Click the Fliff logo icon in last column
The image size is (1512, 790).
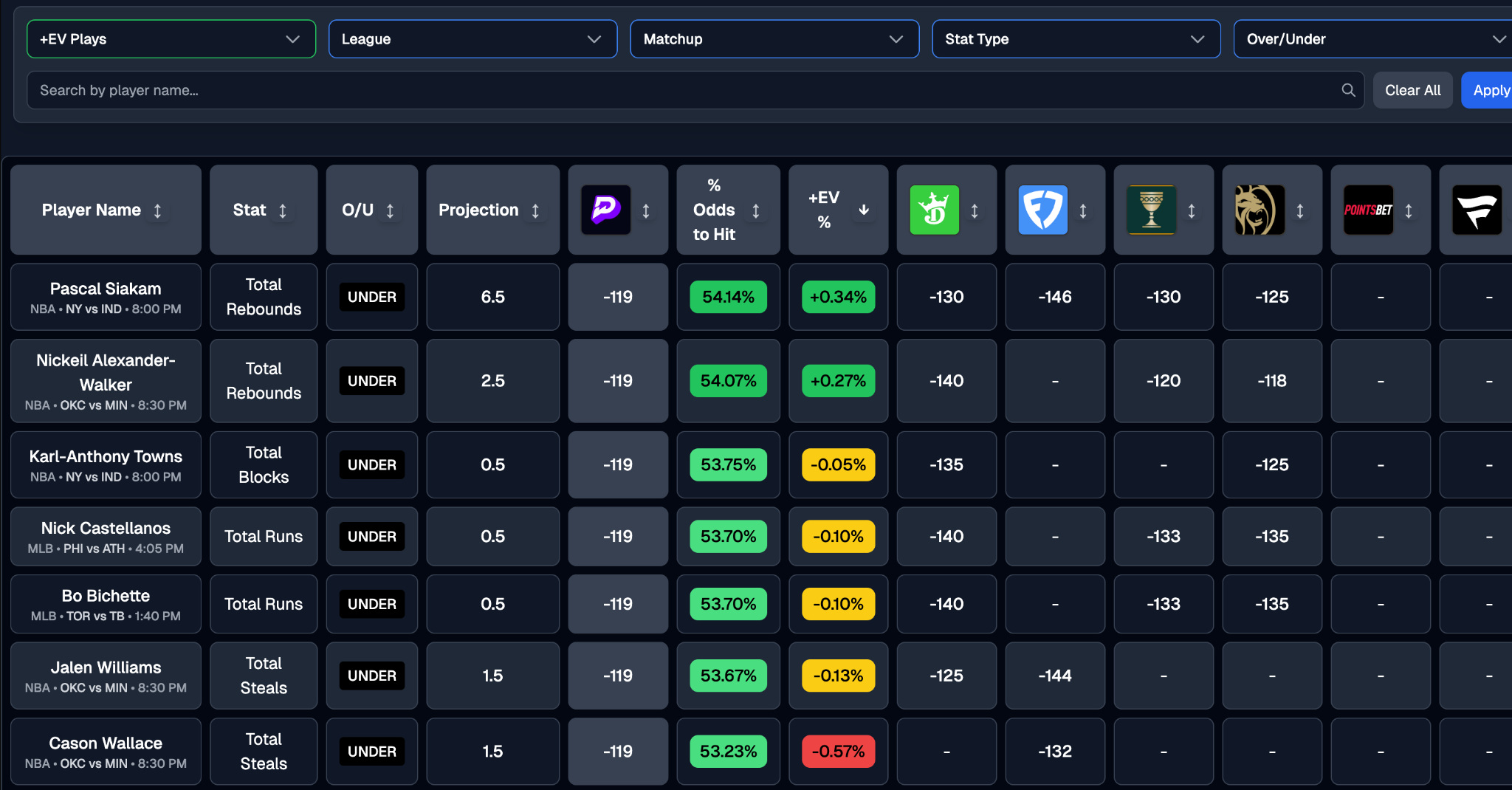tap(1477, 210)
